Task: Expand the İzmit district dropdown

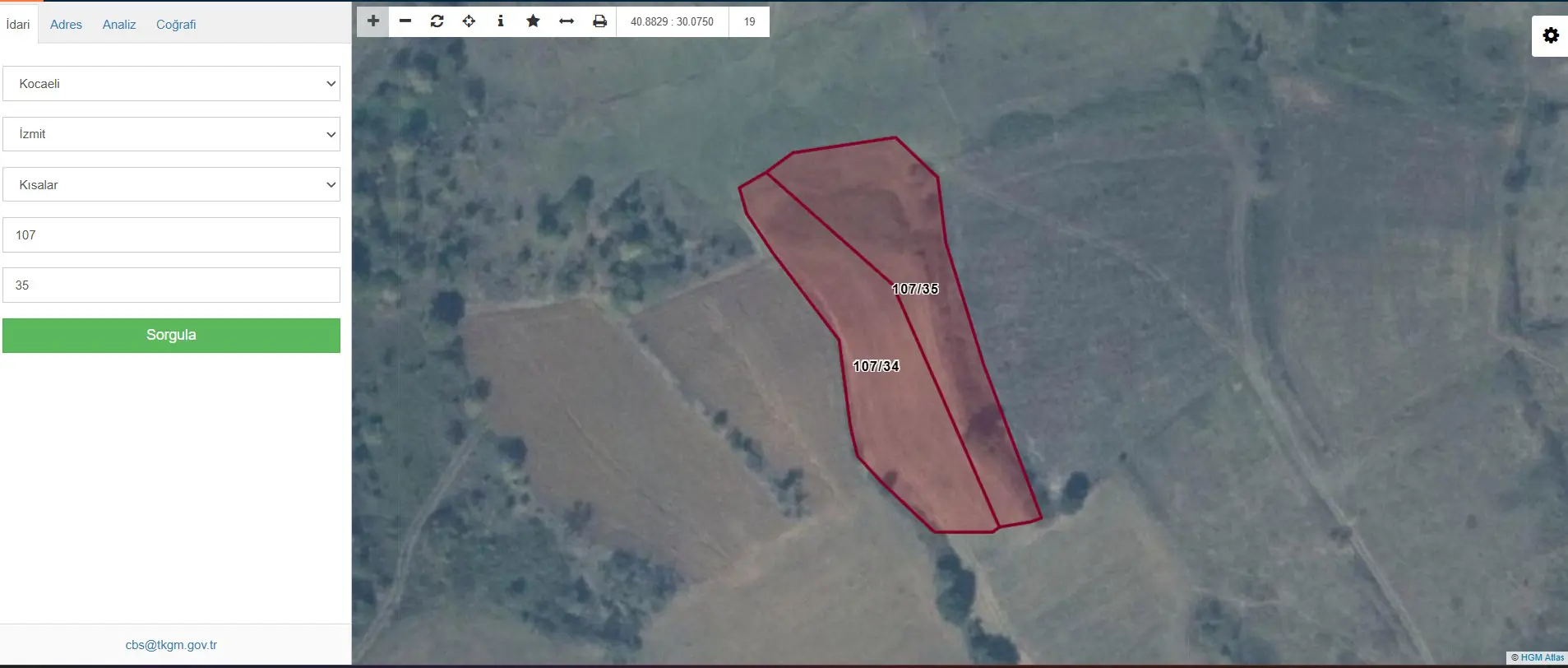Action: [x=171, y=134]
